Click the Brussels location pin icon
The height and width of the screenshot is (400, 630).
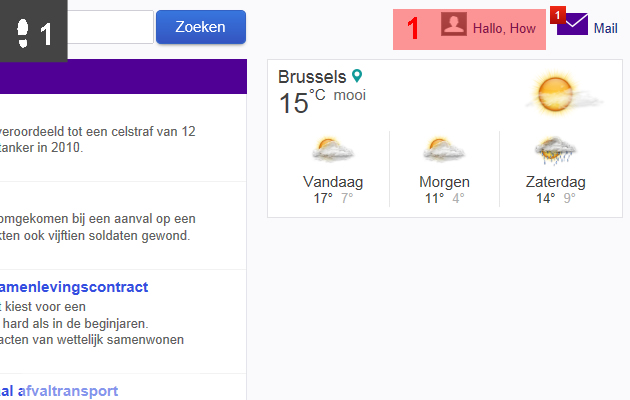pyautogui.click(x=357, y=76)
